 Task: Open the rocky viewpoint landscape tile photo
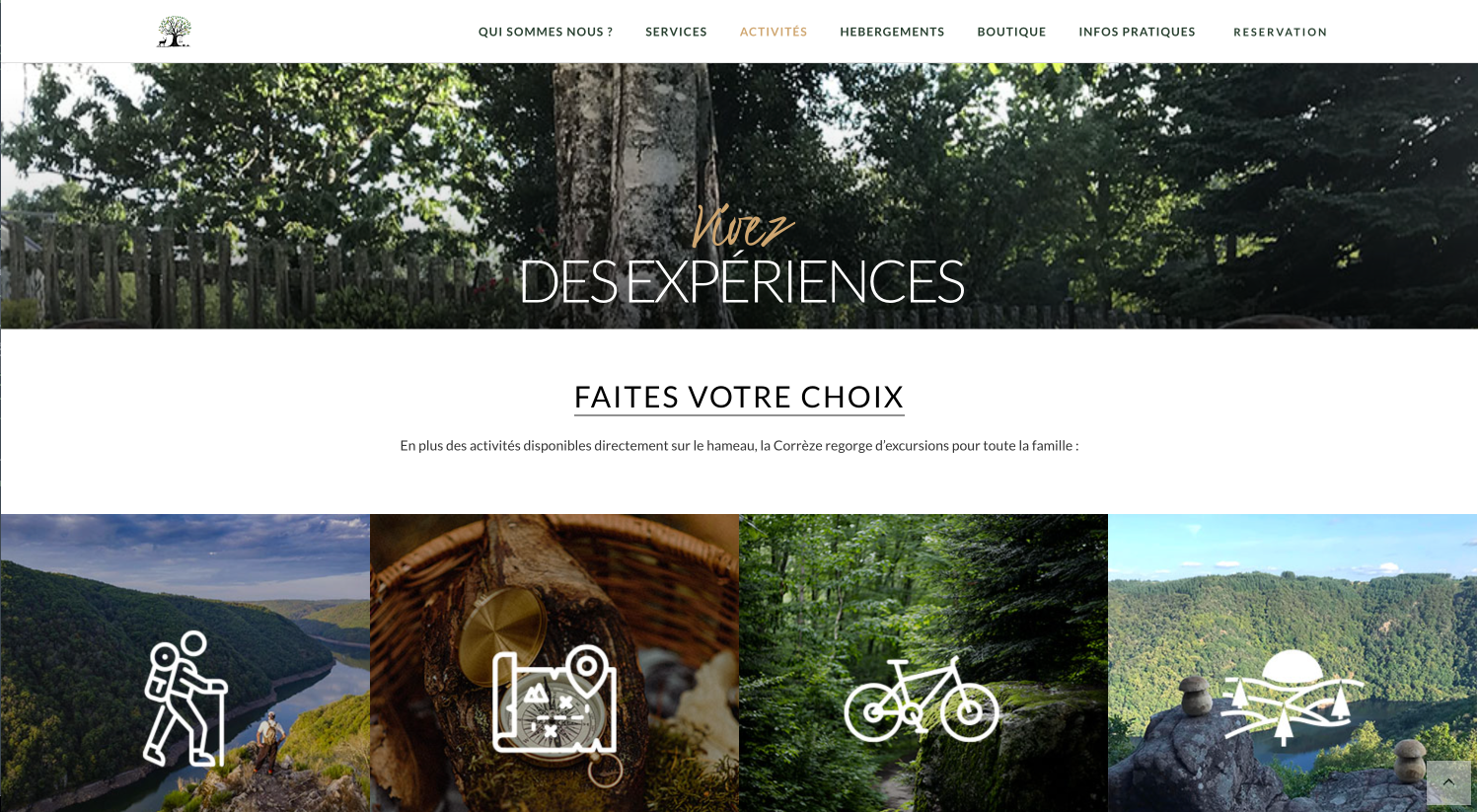click(1293, 663)
